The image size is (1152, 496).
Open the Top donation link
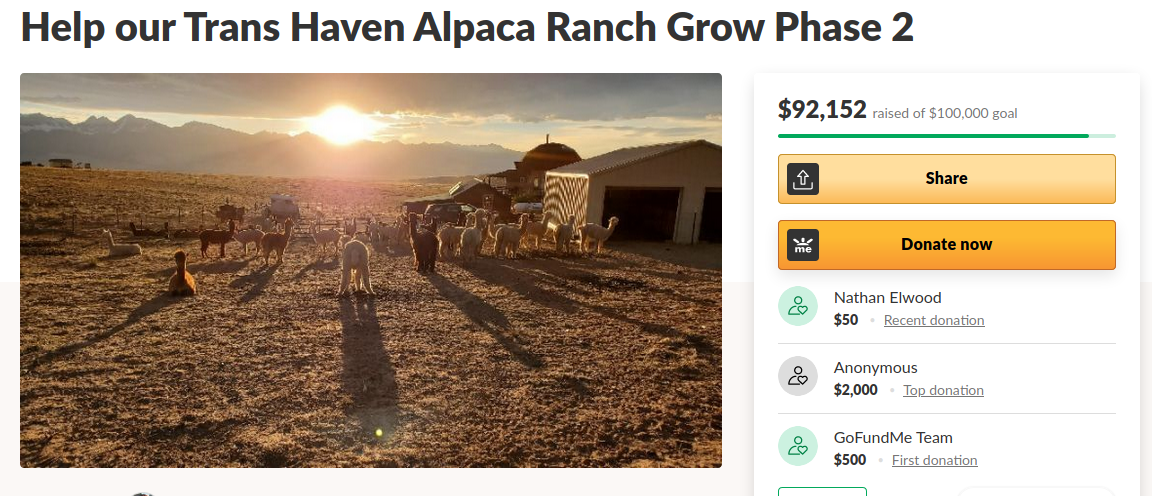(x=943, y=390)
